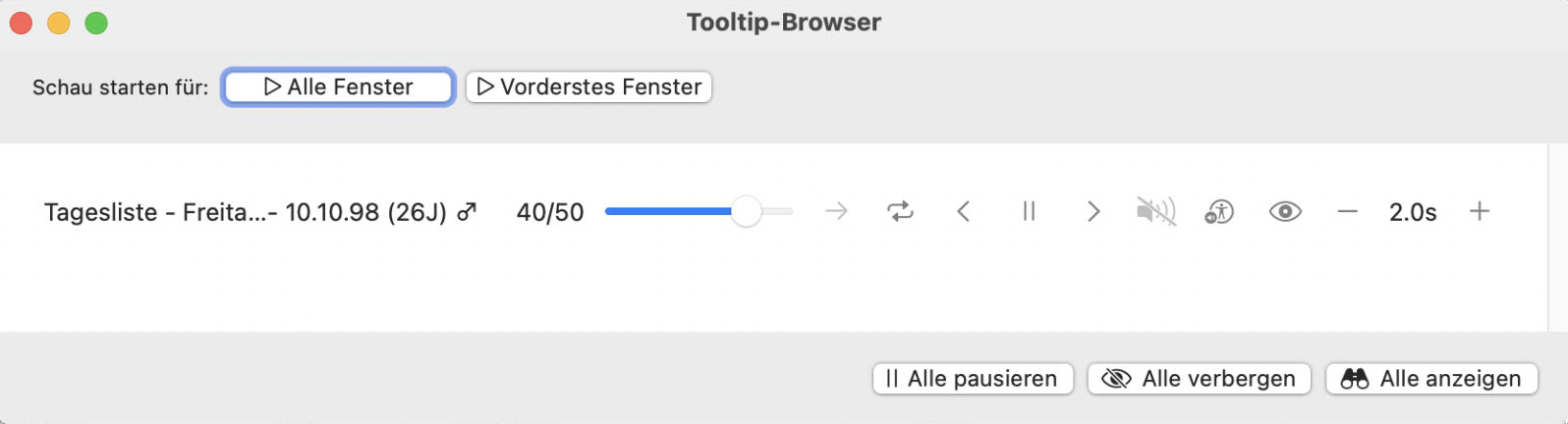Click the accessibility figure icon
Screen dimensions: 1568x424
tap(1219, 211)
